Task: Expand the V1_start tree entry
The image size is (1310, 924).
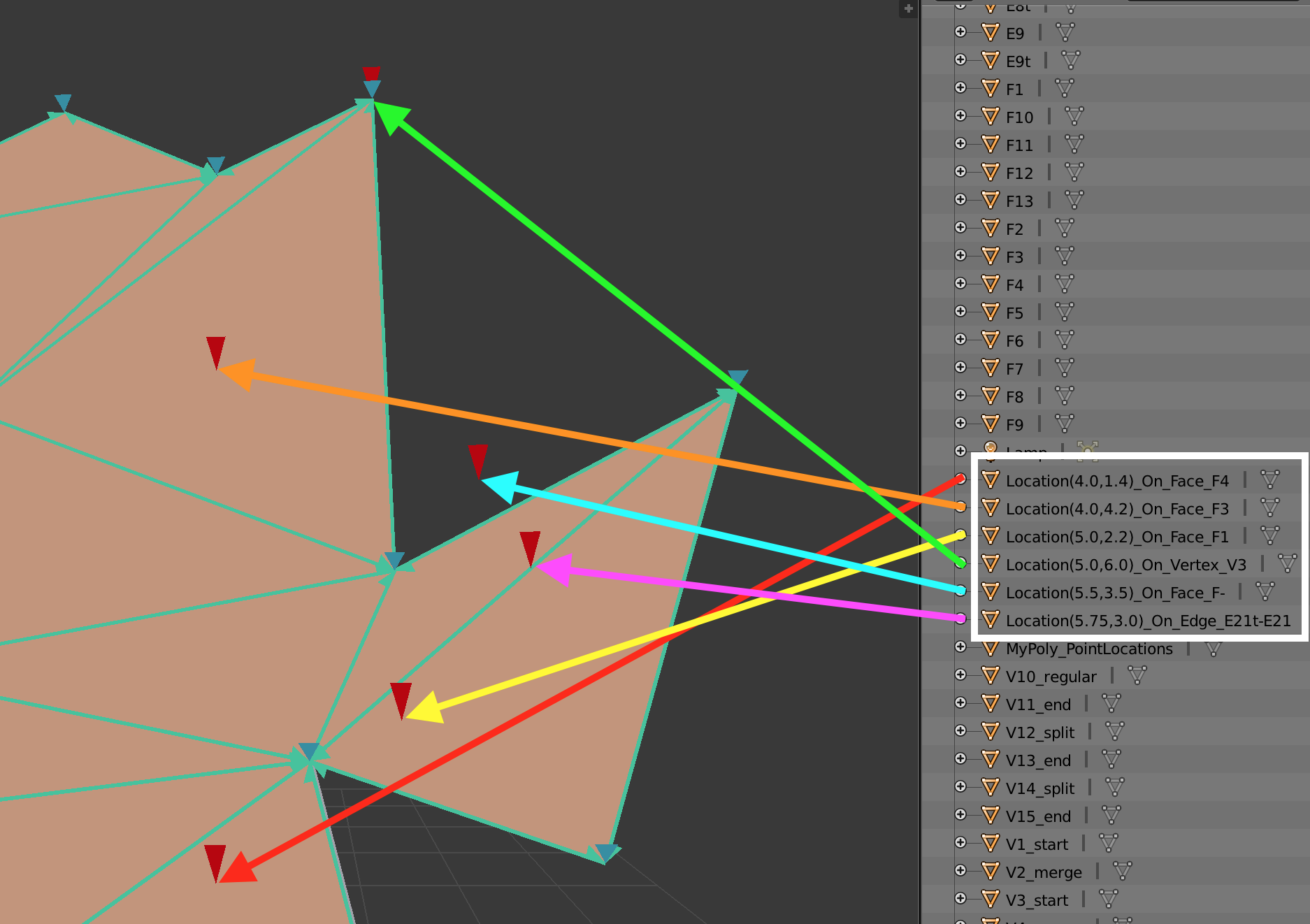Action: click(x=960, y=842)
